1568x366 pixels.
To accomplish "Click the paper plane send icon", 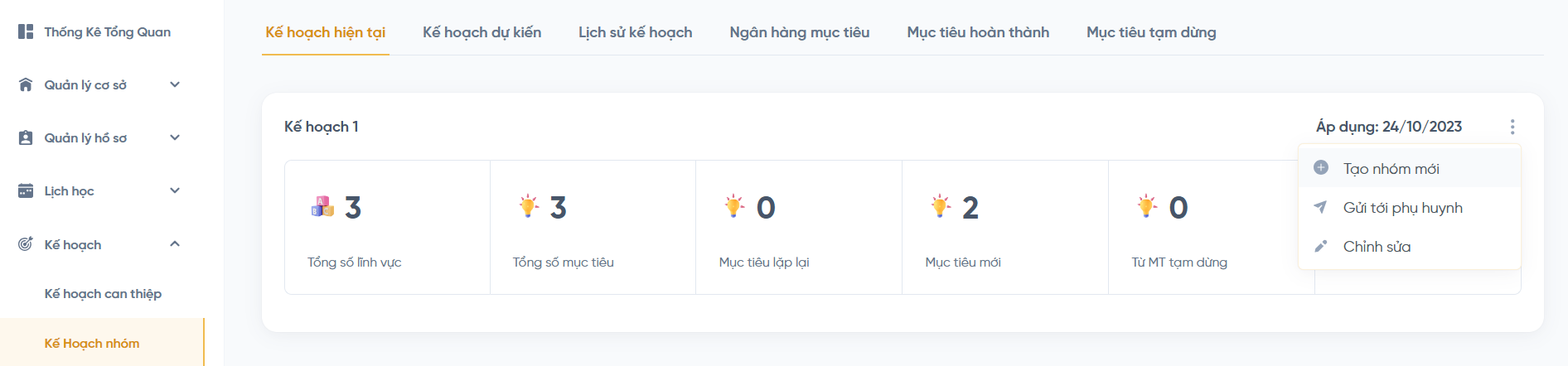I will [x=1321, y=207].
